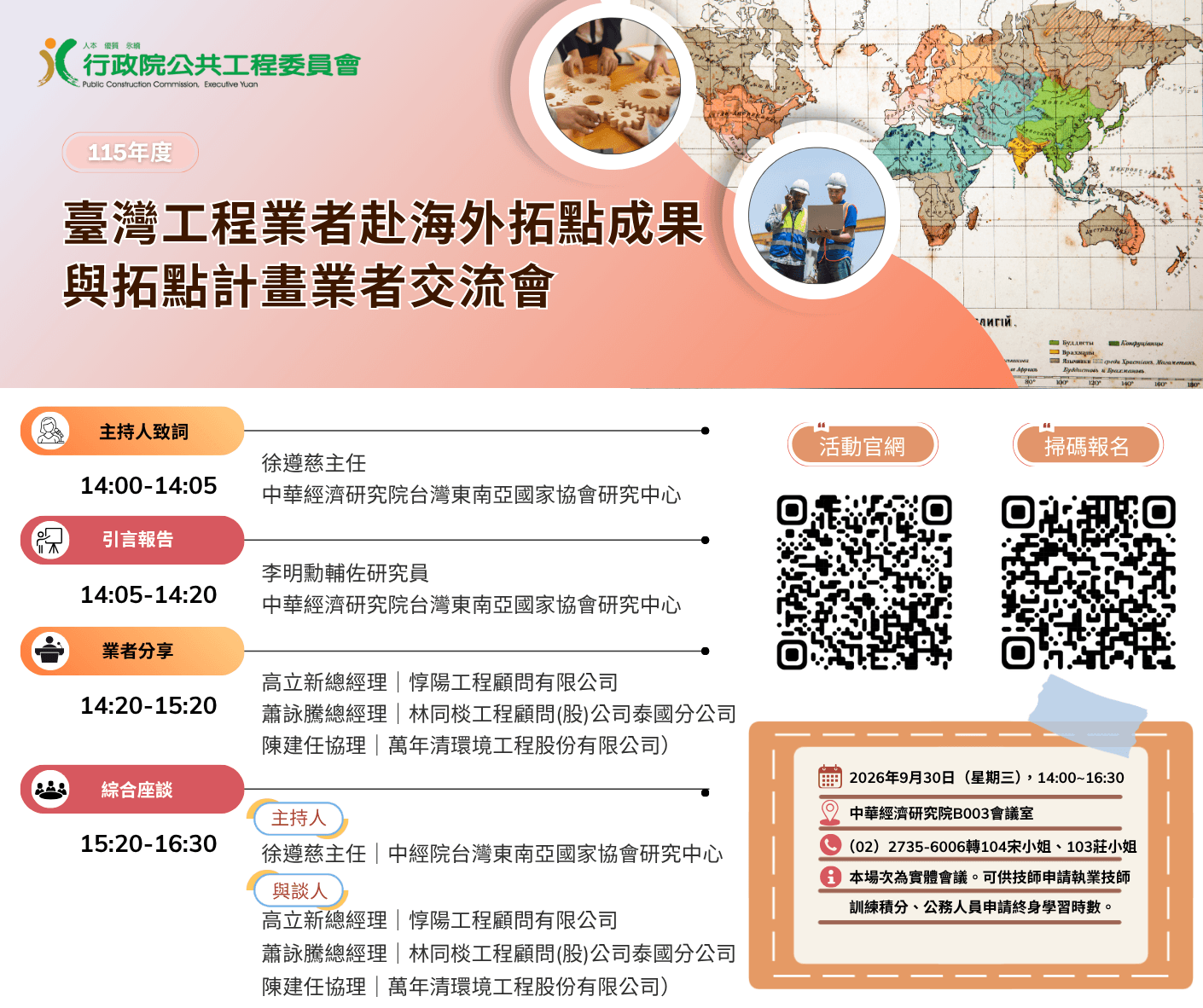Screen dimensions: 1203x1008
Task: Click the venue text 中華經濟研究院B003會議室
Action: click(941, 814)
